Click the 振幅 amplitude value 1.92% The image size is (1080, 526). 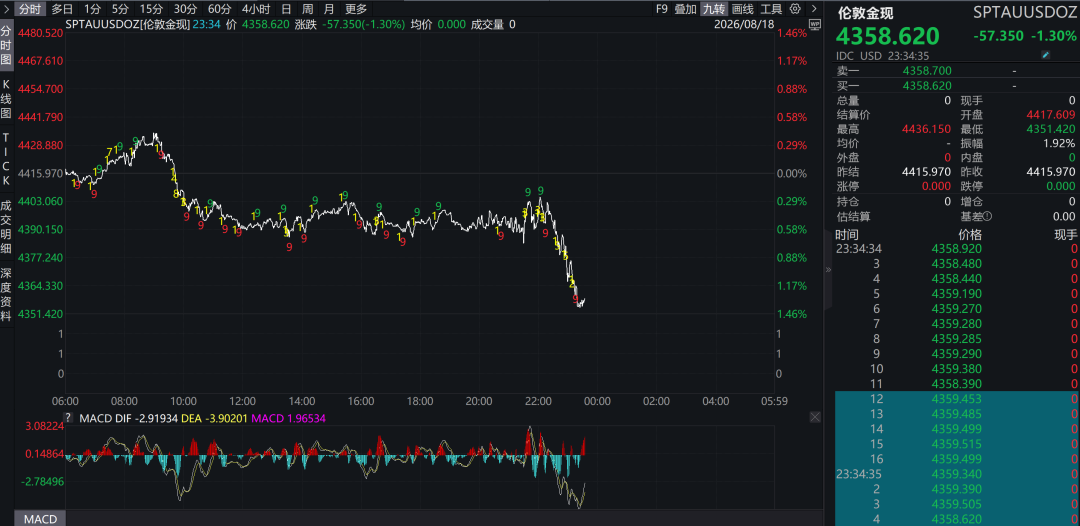(1059, 143)
